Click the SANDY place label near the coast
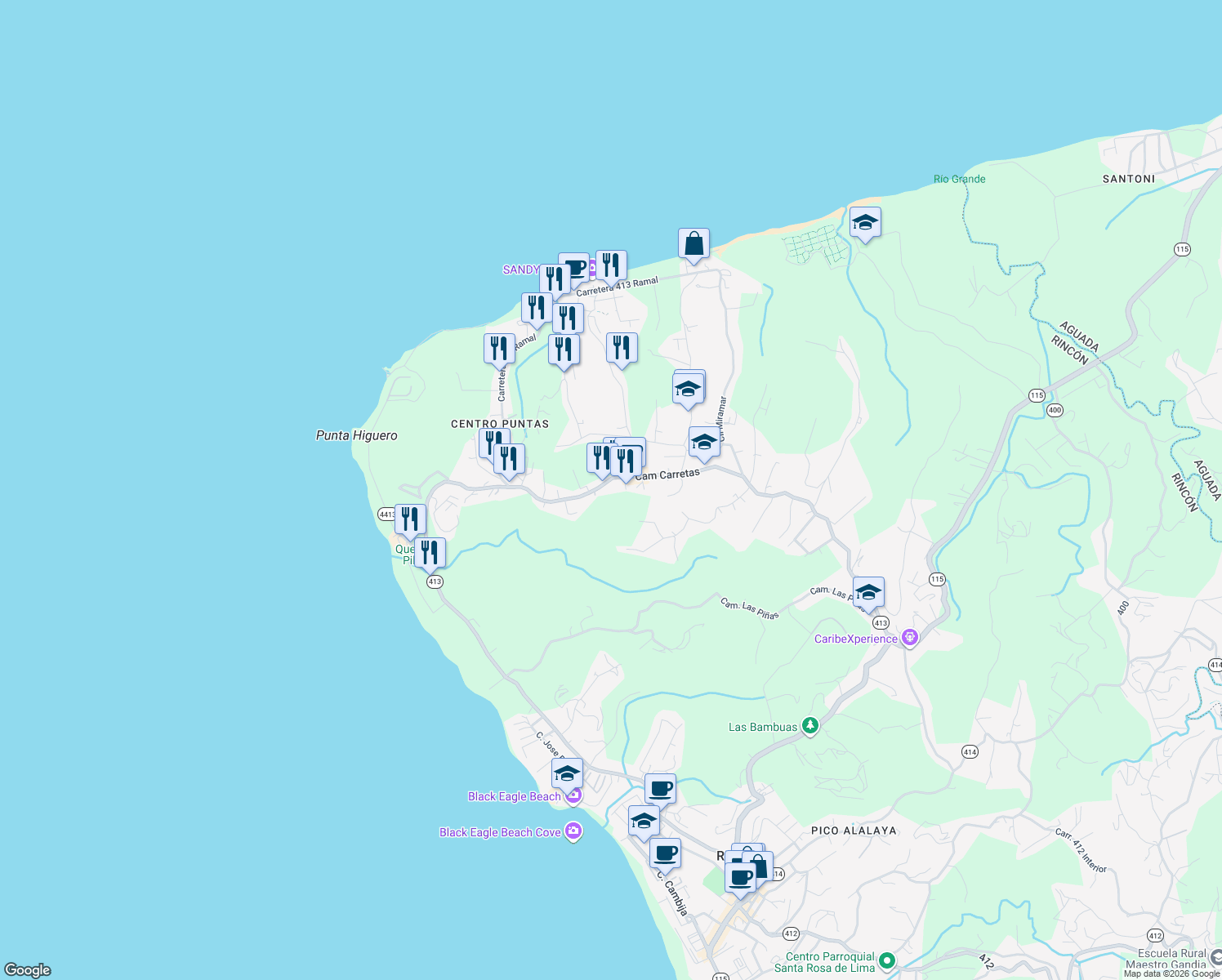Screen dimensions: 1222x980 521,268
